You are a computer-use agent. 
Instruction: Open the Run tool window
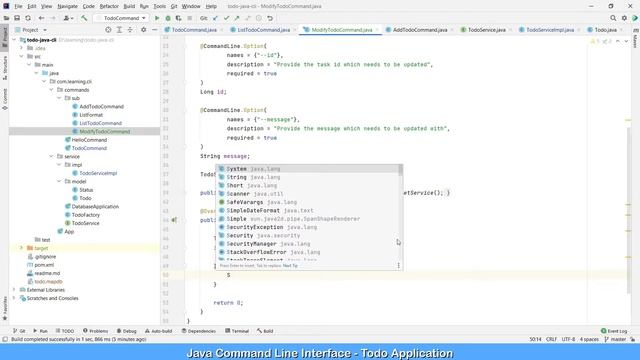point(40,331)
